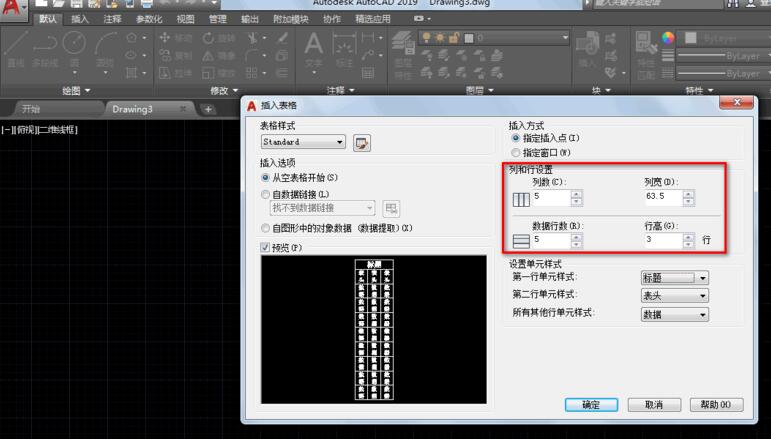Click into the 行高 row height field
The height and width of the screenshot is (439, 771).
pyautogui.click(x=663, y=240)
